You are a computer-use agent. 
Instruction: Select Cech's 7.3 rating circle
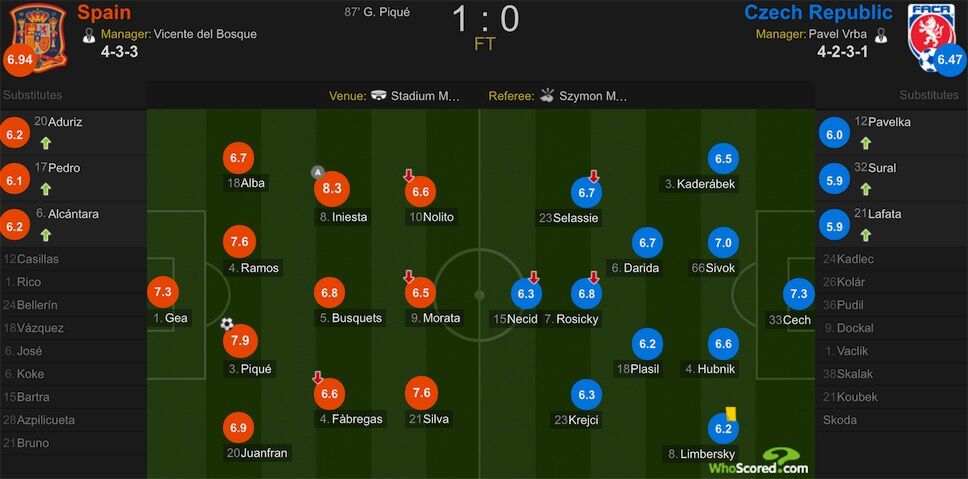pos(799,294)
